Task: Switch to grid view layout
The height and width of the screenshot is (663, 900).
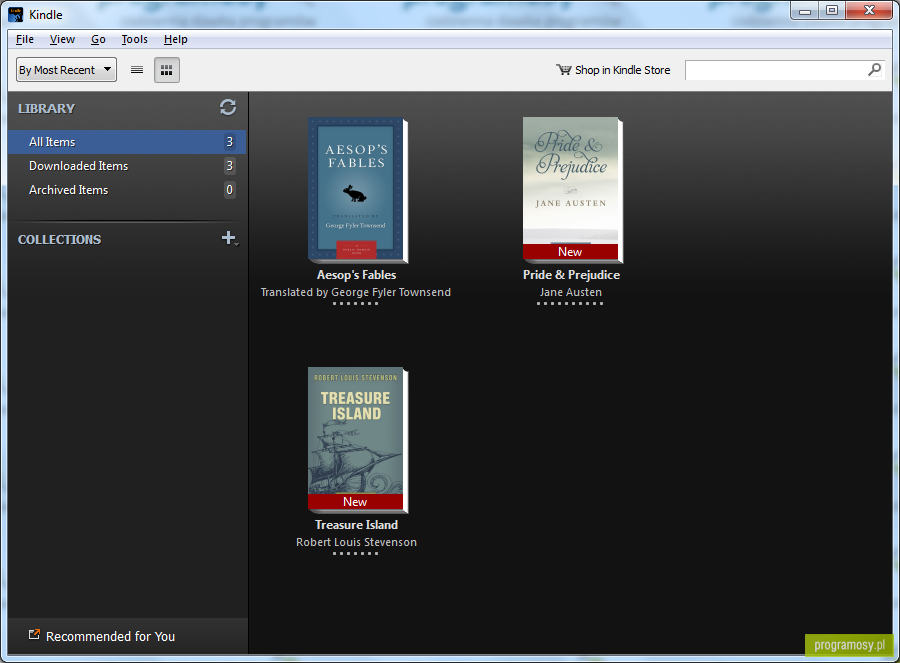Action: click(166, 70)
